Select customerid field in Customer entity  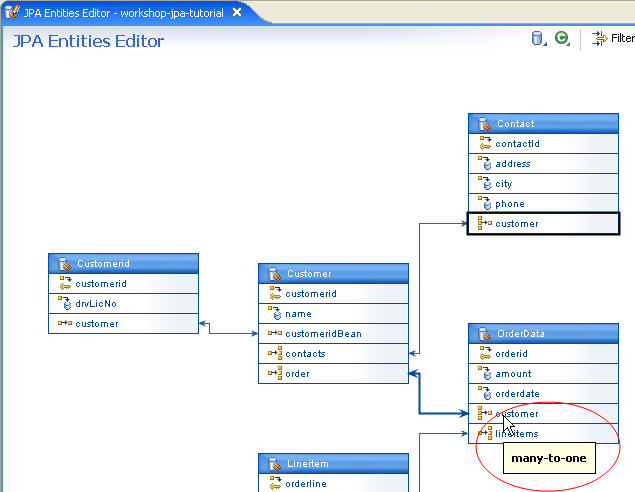[333, 294]
